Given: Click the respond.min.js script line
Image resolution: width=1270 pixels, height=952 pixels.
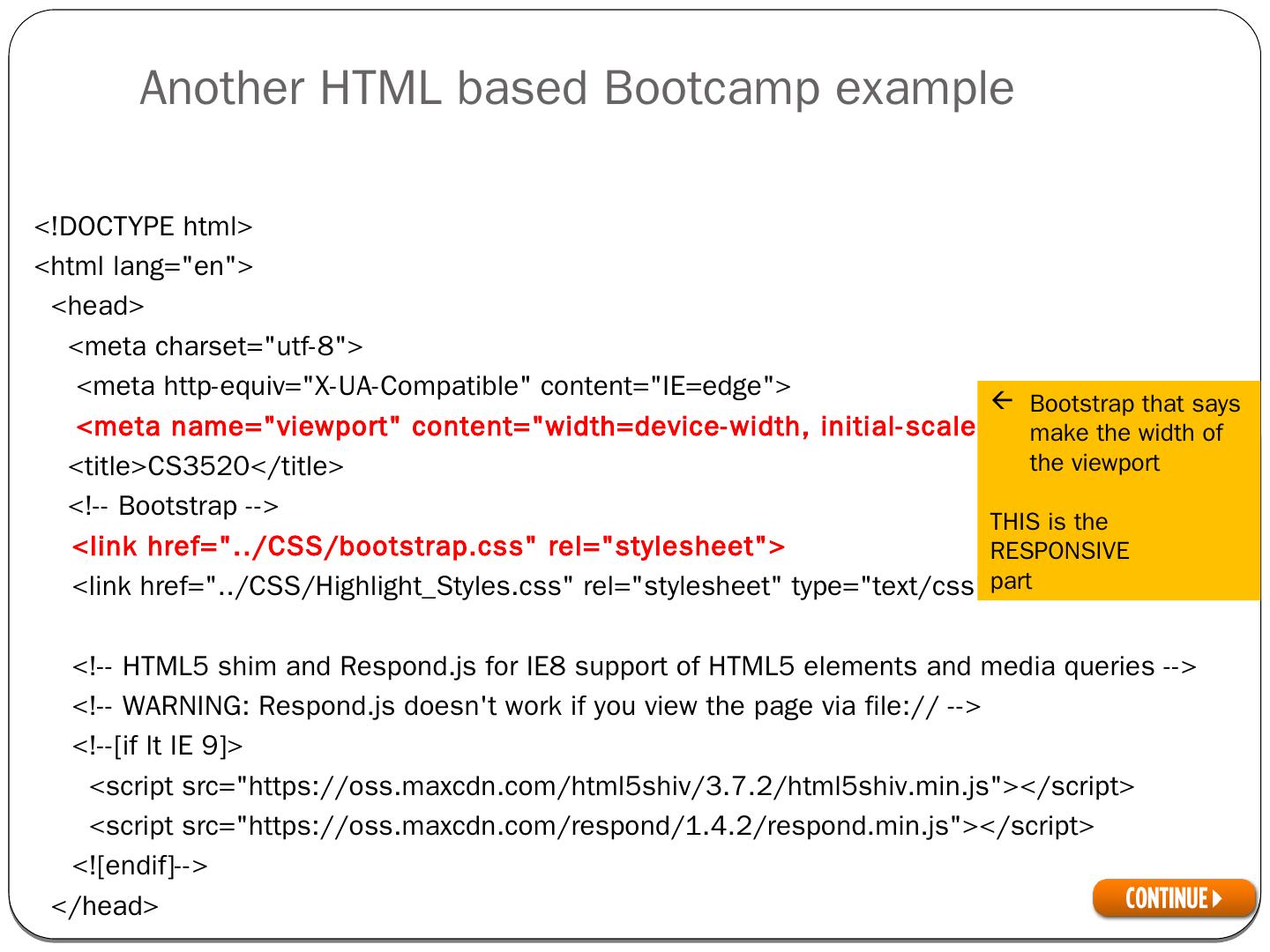Looking at the screenshot, I should pyautogui.click(x=592, y=826).
